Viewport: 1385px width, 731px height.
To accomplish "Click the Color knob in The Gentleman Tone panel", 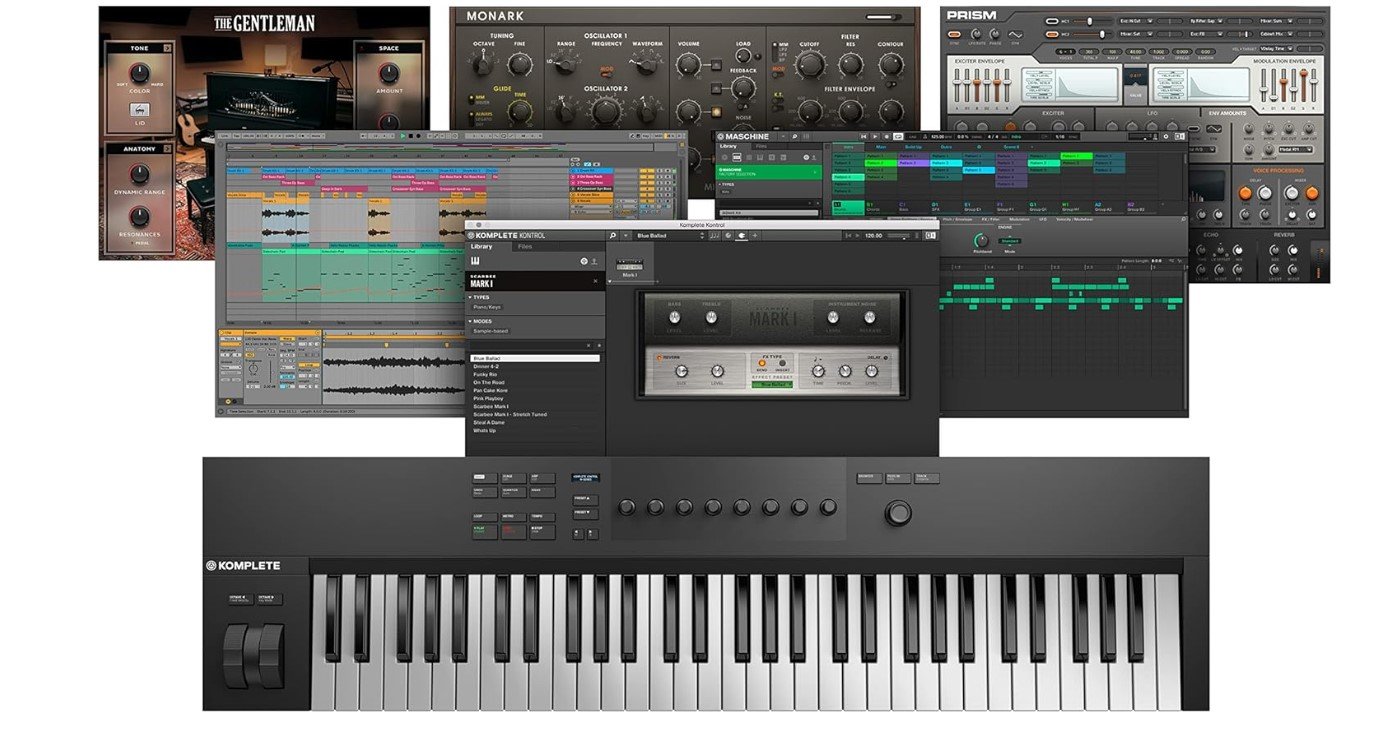I will (140, 73).
